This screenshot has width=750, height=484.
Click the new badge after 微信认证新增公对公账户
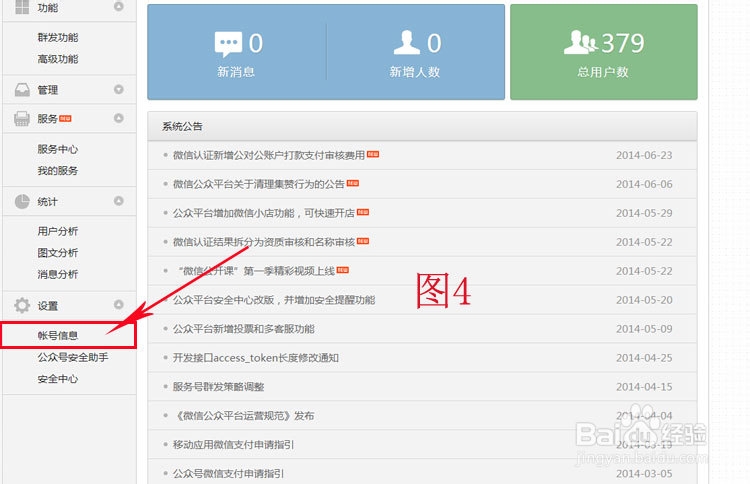[x=373, y=154]
